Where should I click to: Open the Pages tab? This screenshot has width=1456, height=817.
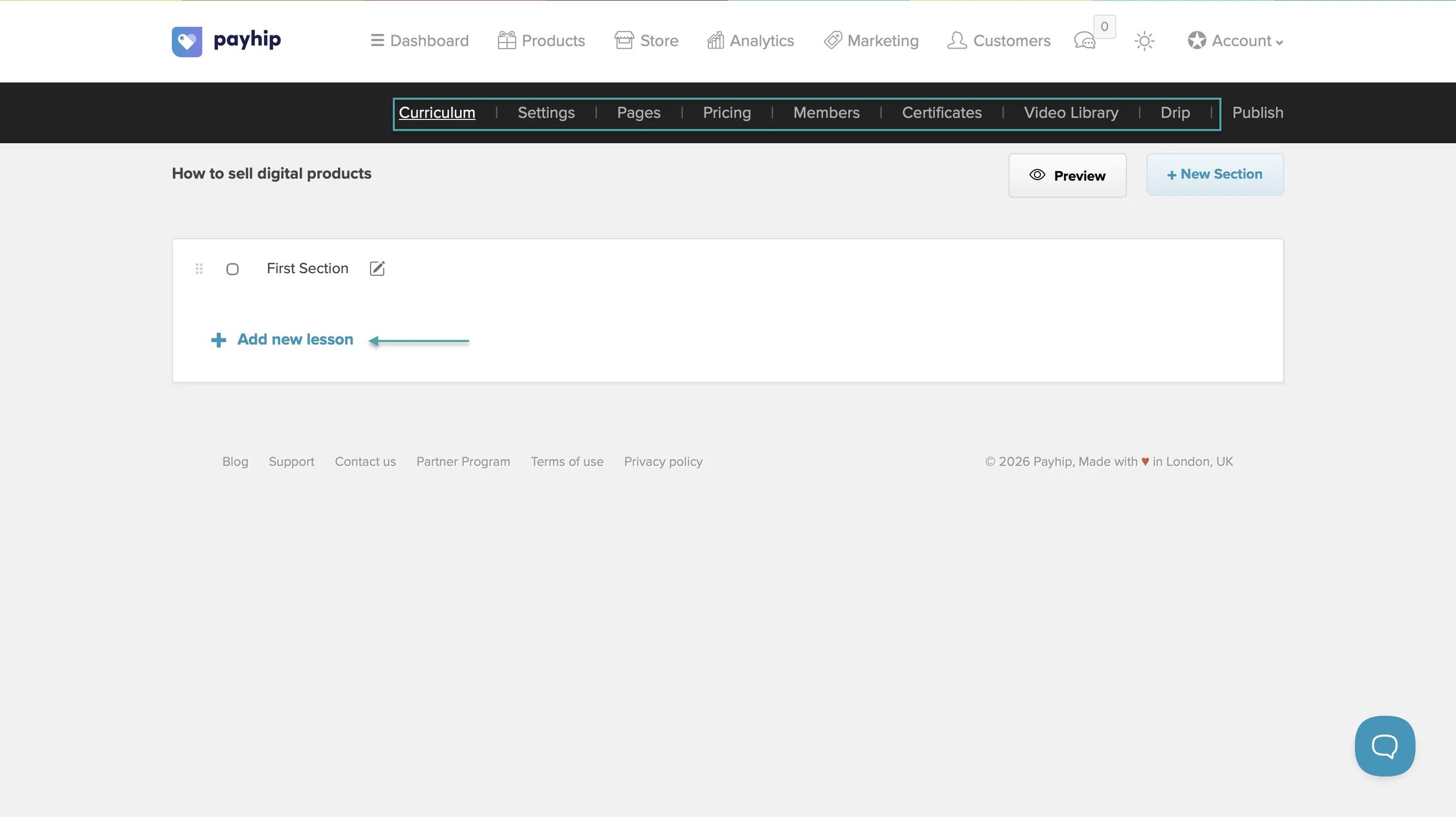(x=639, y=113)
